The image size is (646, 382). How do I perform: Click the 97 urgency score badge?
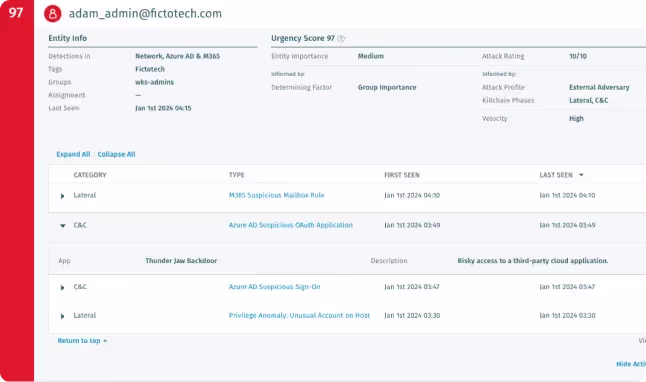tap(16, 13)
